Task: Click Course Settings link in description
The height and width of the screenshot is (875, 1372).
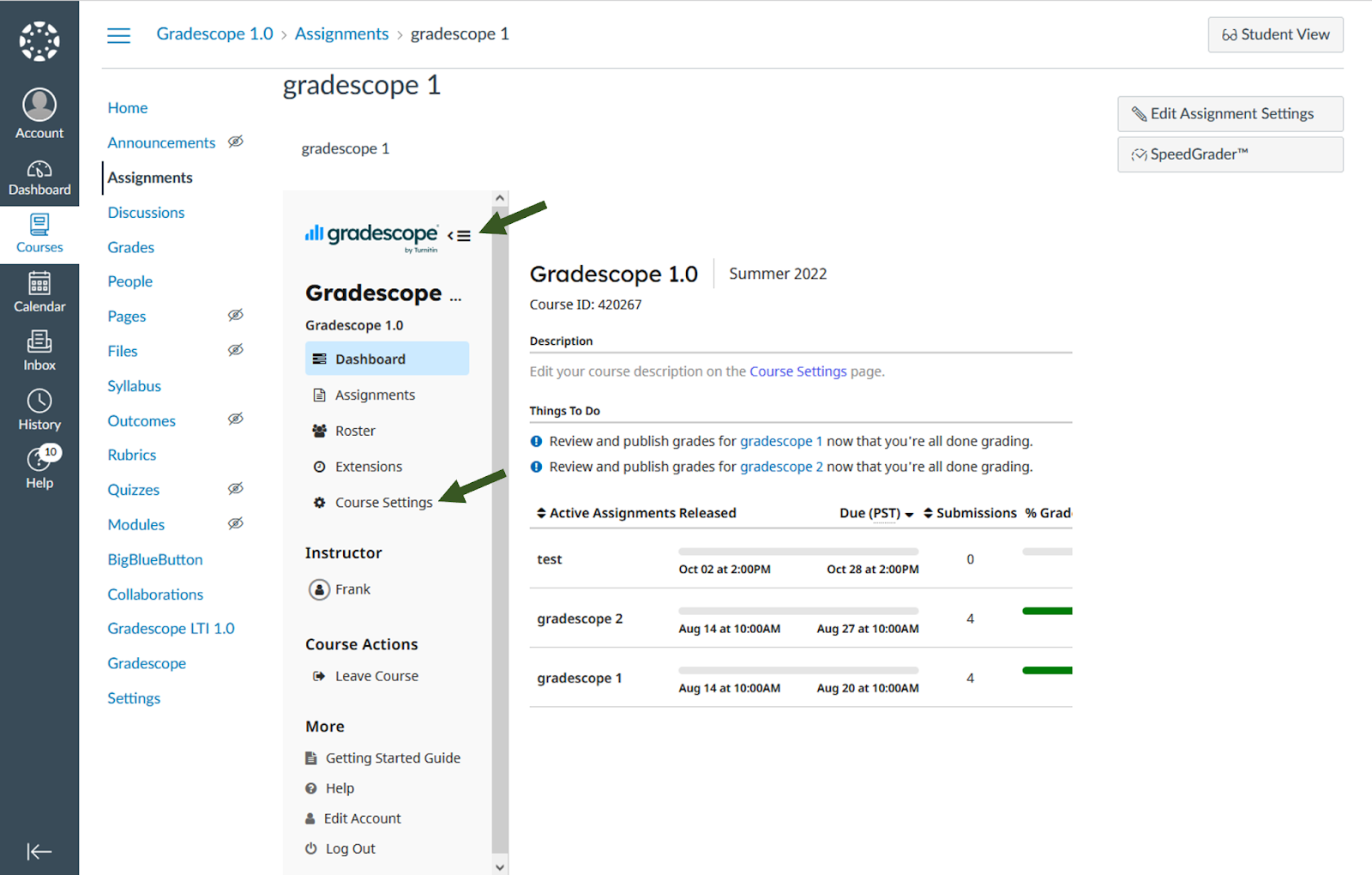Action: coord(798,371)
